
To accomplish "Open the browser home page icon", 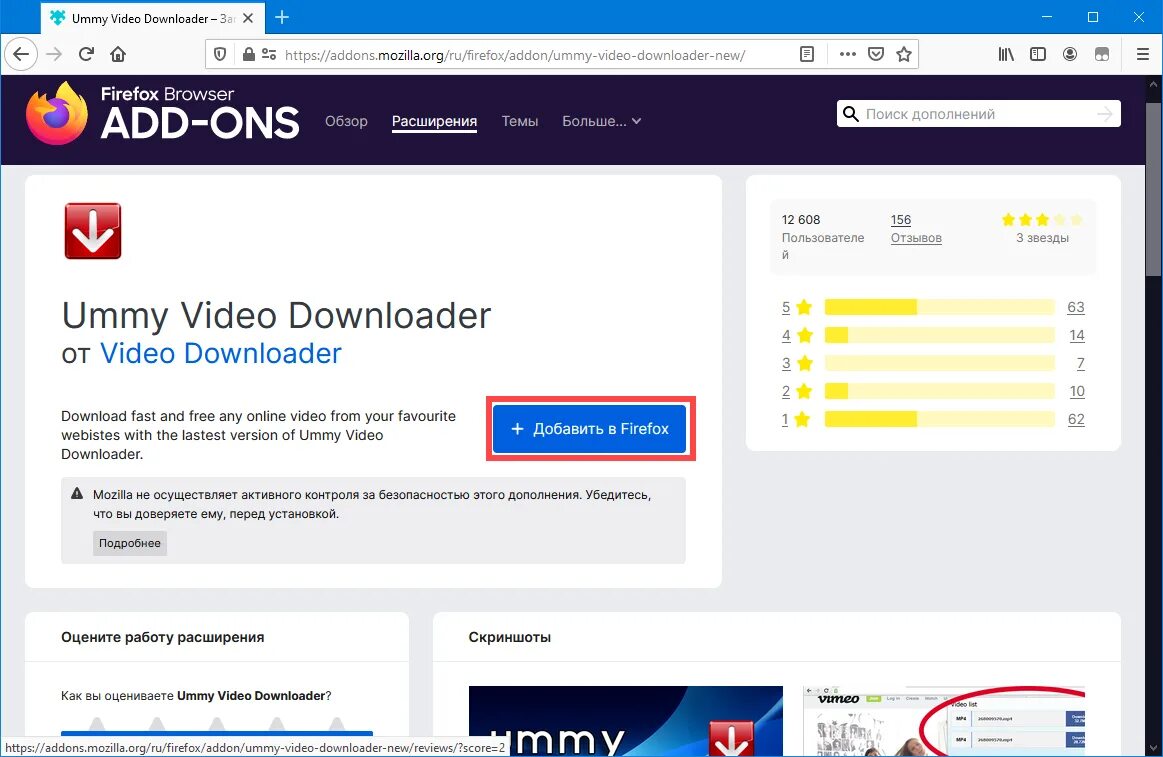I will click(118, 54).
